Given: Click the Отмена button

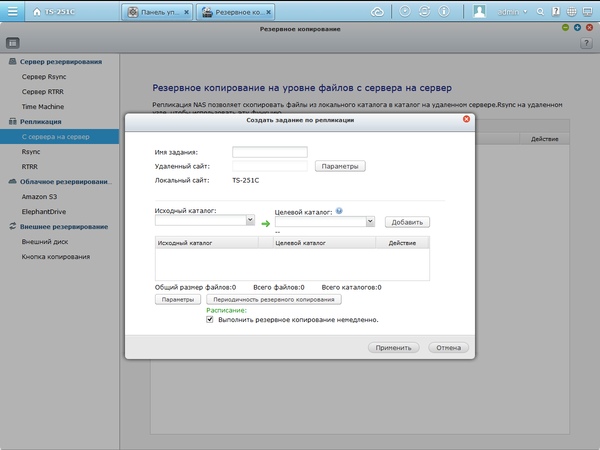Looking at the screenshot, I should 448,348.
